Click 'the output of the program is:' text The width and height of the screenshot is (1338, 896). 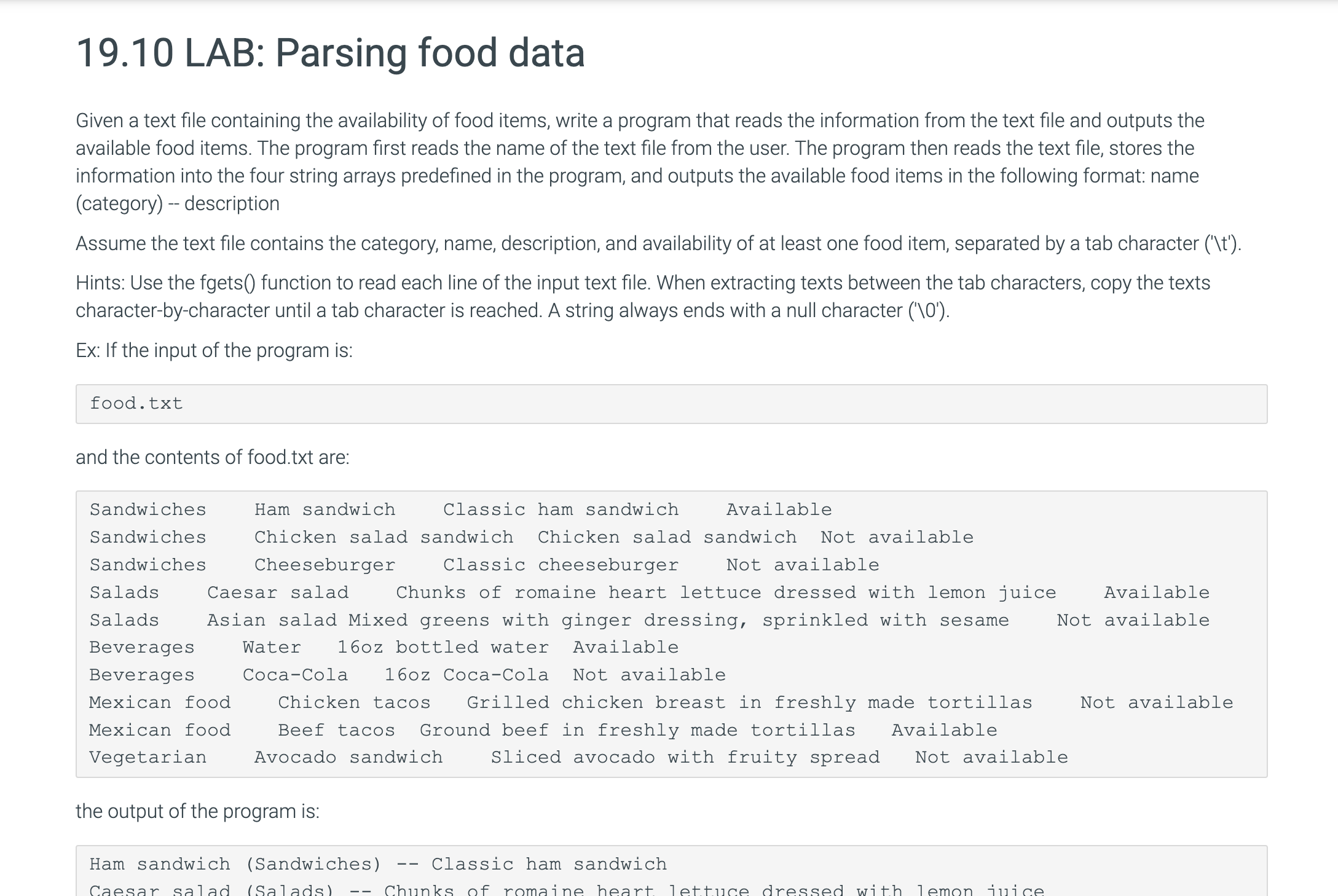pyautogui.click(x=197, y=811)
